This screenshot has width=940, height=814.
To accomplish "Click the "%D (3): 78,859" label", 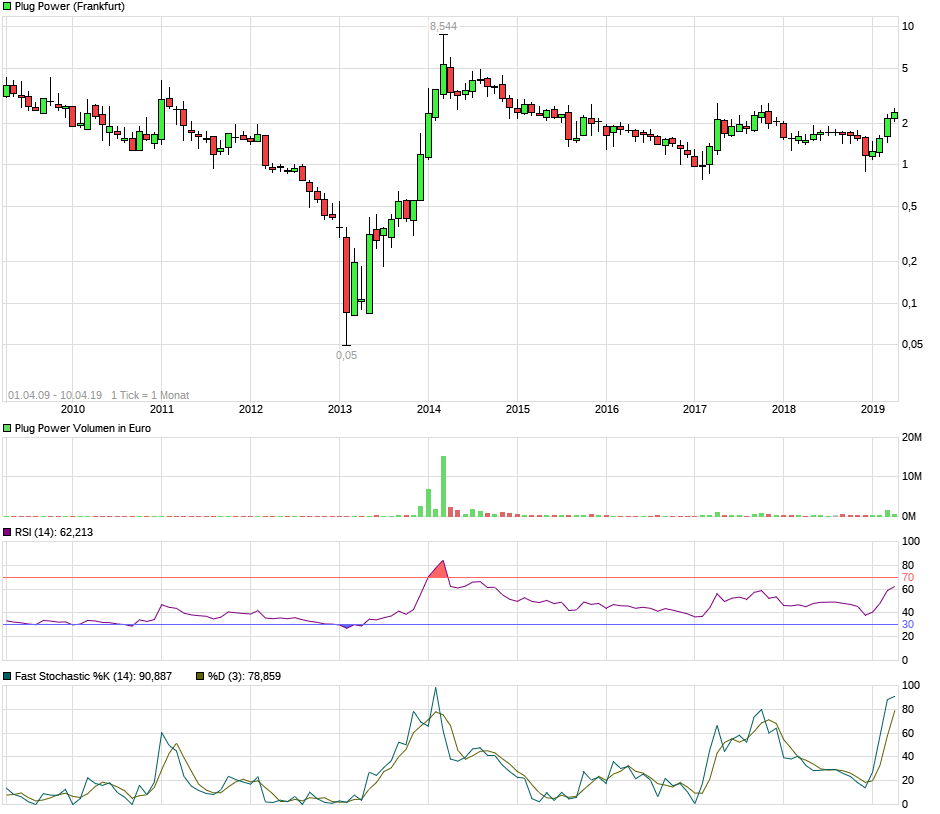I will [x=244, y=676].
